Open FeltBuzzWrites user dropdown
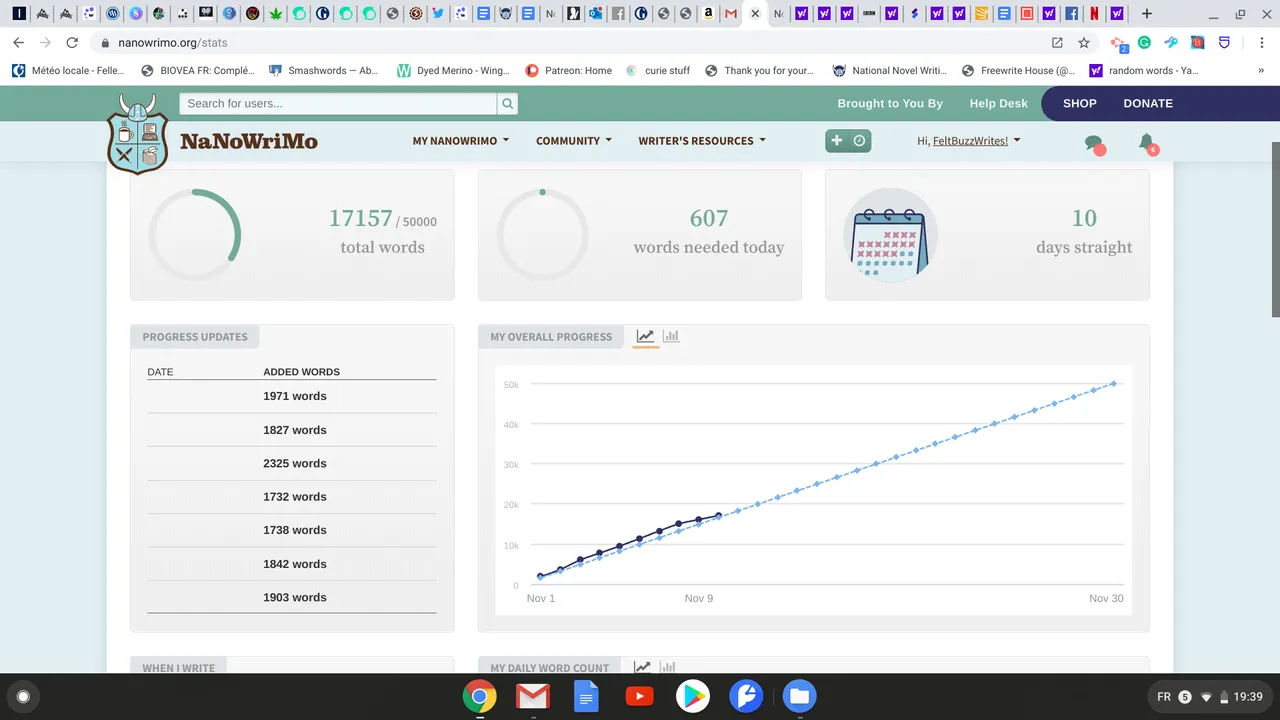The width and height of the screenshot is (1280, 720). pos(969,141)
